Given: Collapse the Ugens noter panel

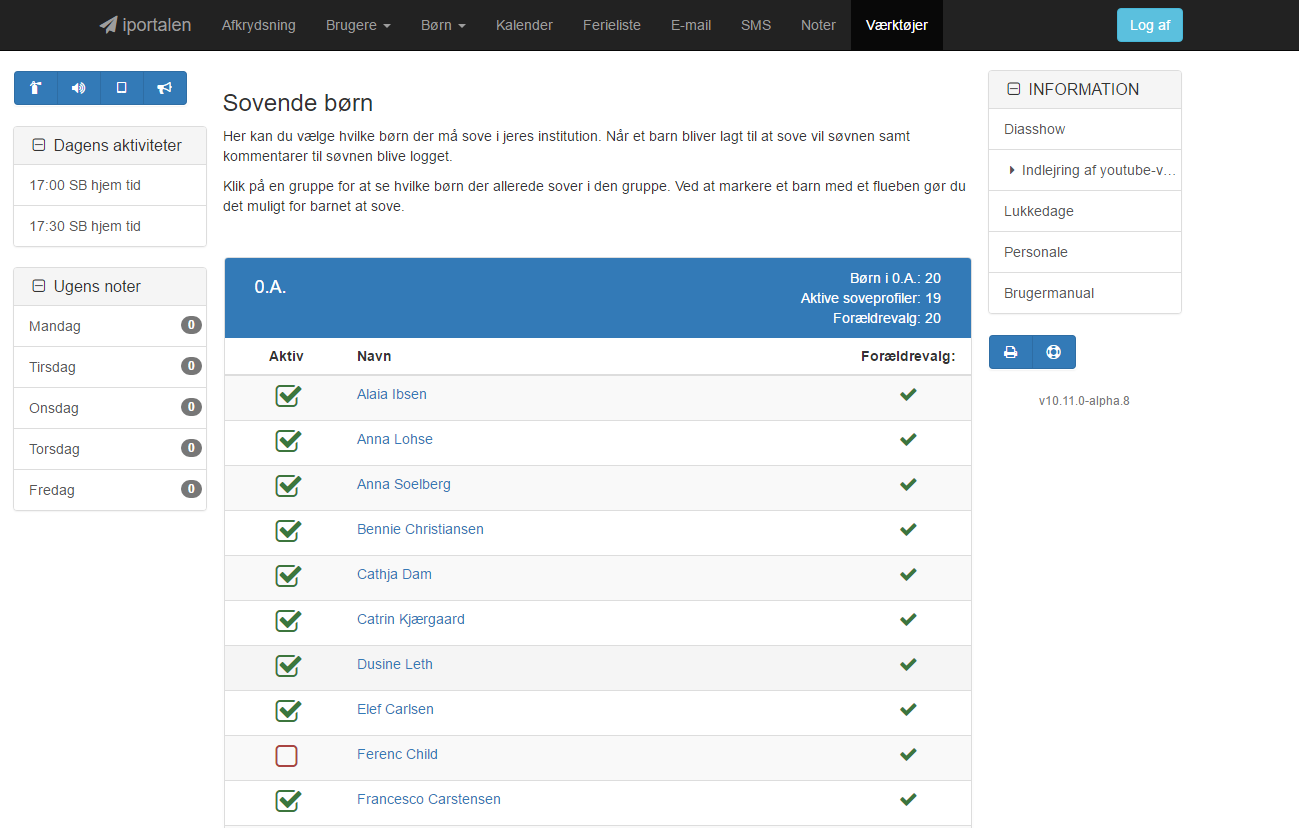Looking at the screenshot, I should point(39,287).
